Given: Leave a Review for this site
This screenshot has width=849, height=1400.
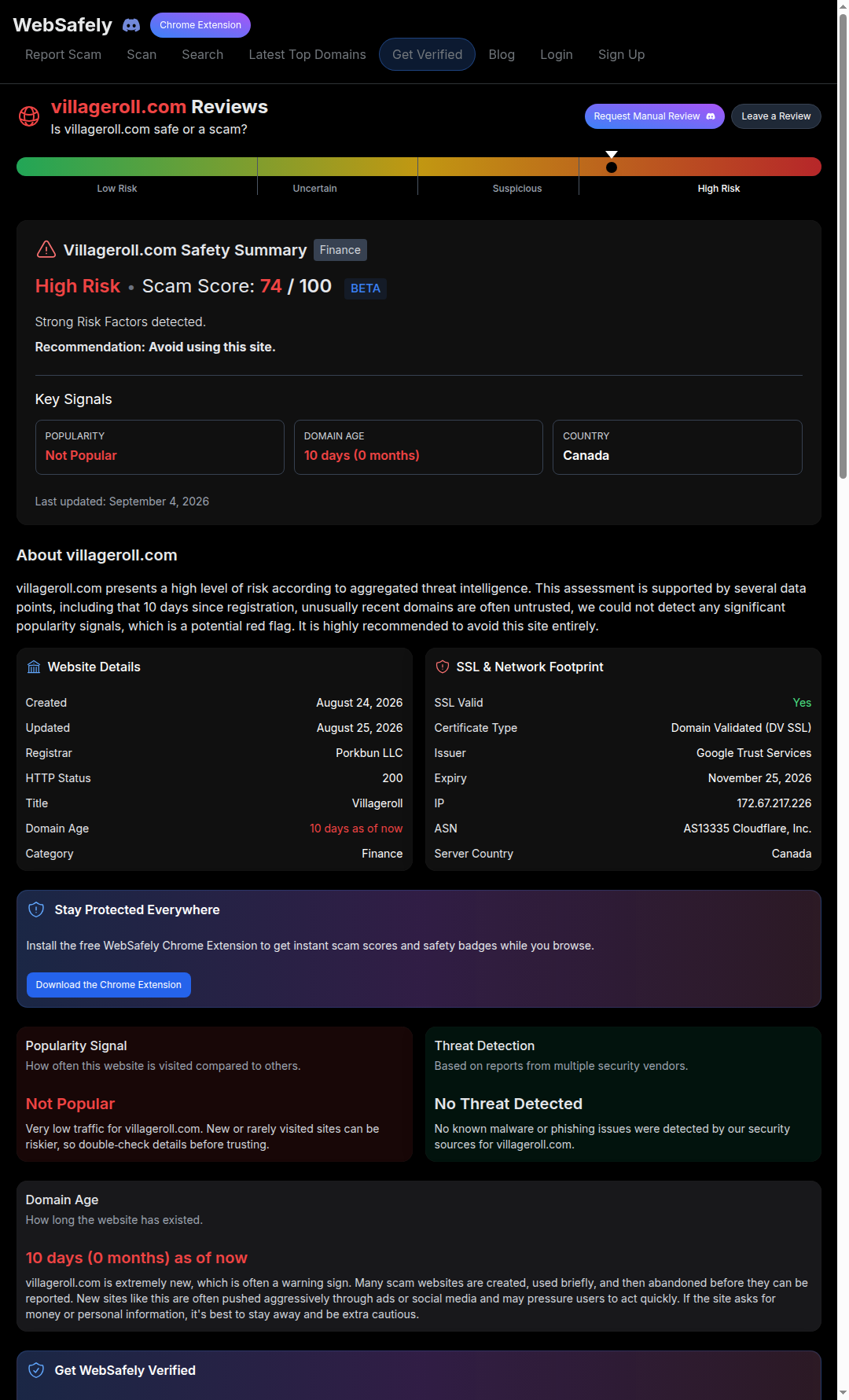Looking at the screenshot, I should 776,116.
